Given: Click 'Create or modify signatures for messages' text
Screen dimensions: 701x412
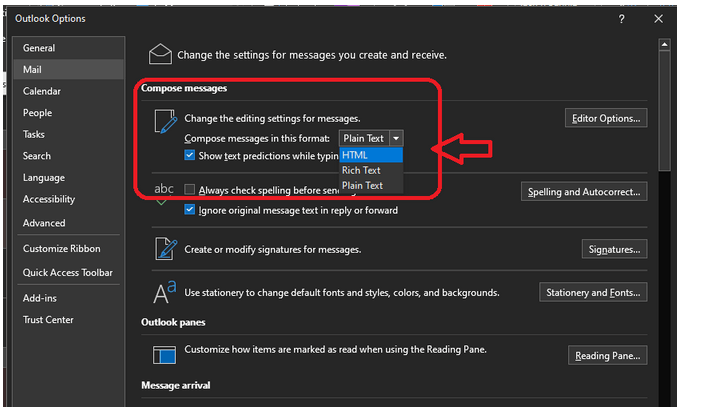Looking at the screenshot, I should click(x=273, y=249).
